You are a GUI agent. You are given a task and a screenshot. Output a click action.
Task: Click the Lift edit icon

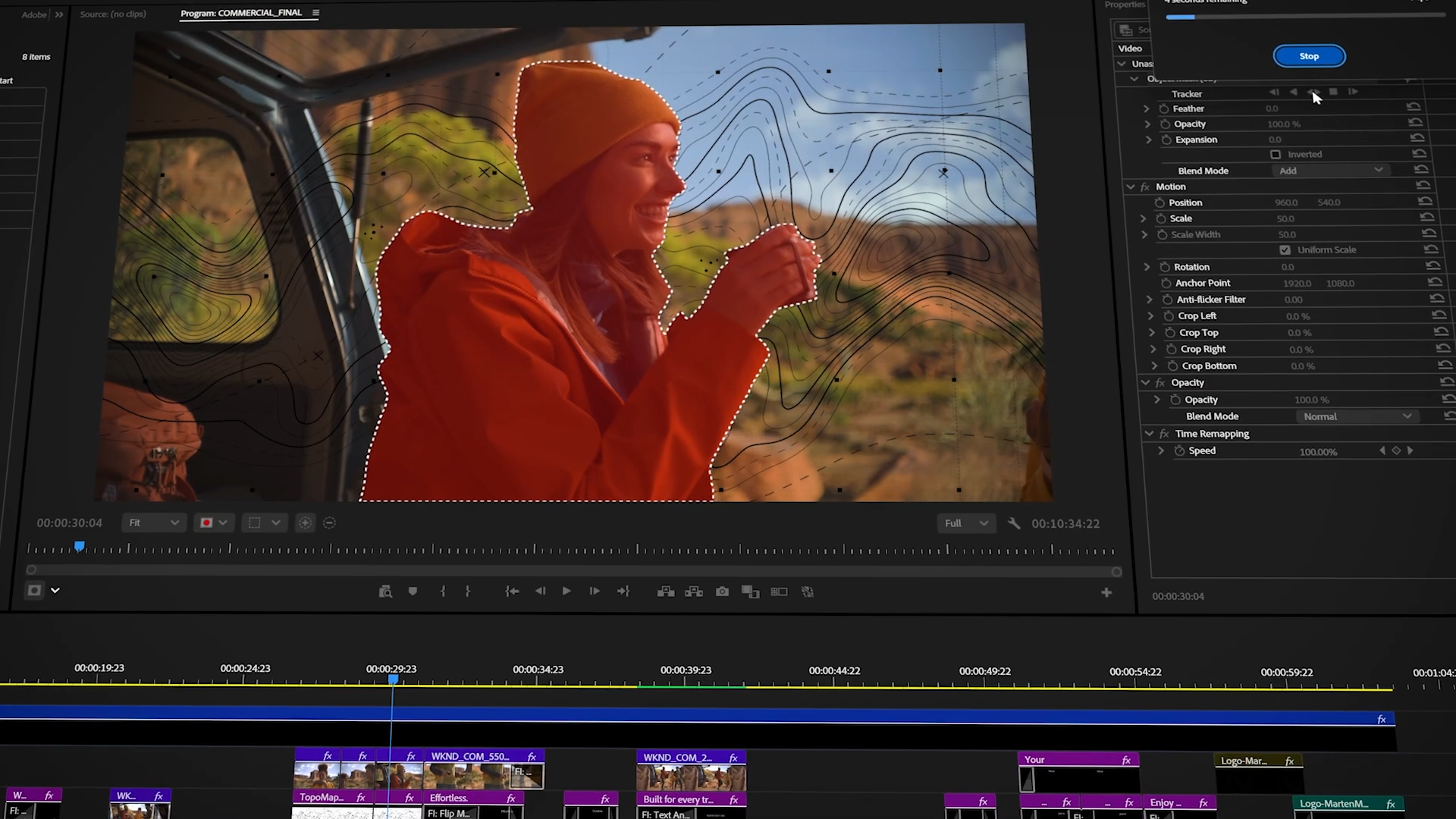click(666, 591)
